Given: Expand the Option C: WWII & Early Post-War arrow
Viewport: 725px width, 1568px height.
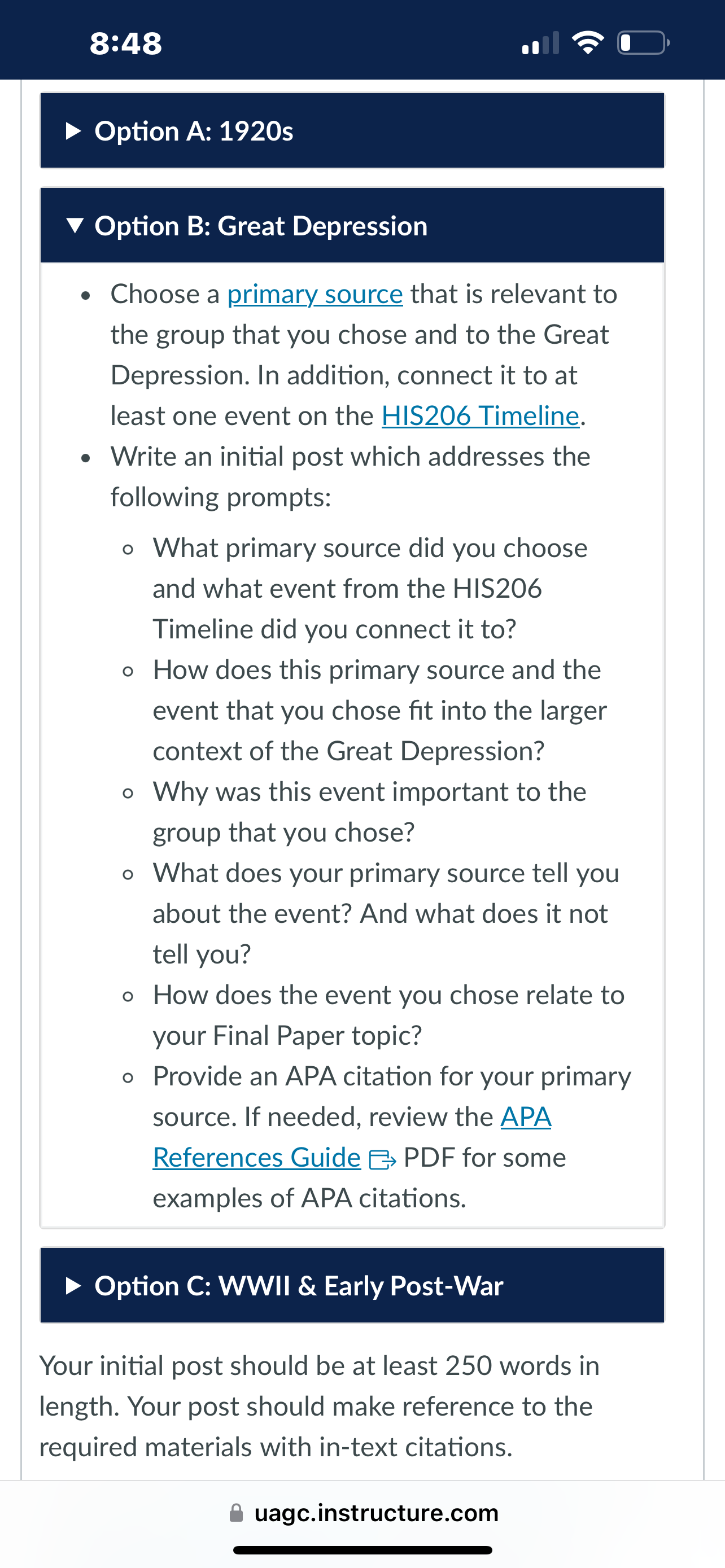Looking at the screenshot, I should click(x=73, y=1286).
